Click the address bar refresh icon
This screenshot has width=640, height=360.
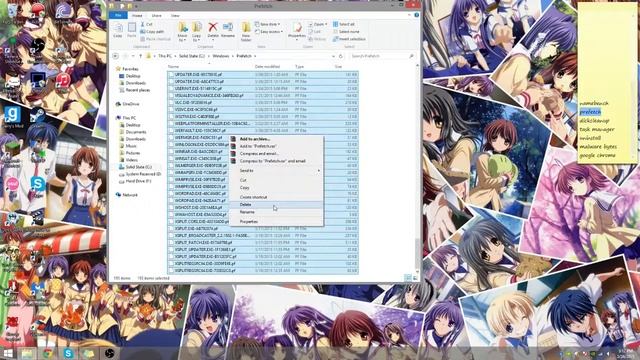pos(340,56)
